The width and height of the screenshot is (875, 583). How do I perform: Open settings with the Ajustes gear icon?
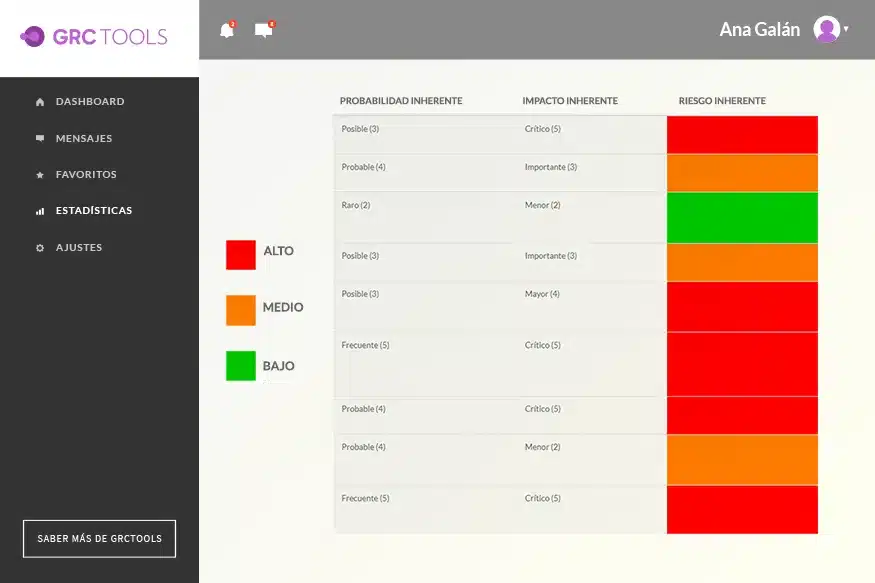point(39,247)
